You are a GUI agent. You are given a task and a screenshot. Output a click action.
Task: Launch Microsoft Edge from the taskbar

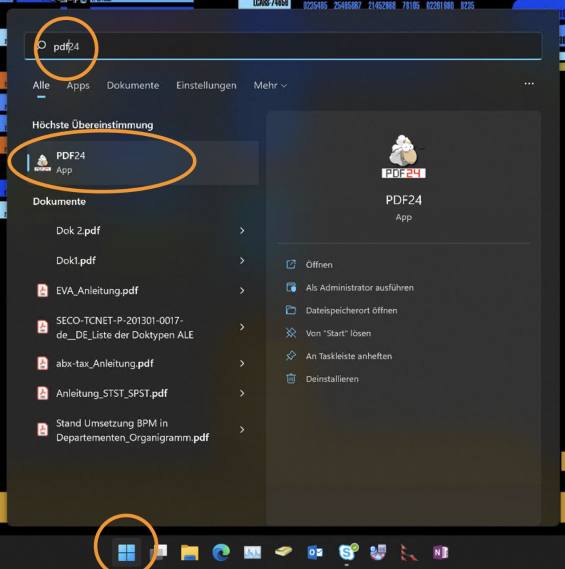[221, 552]
